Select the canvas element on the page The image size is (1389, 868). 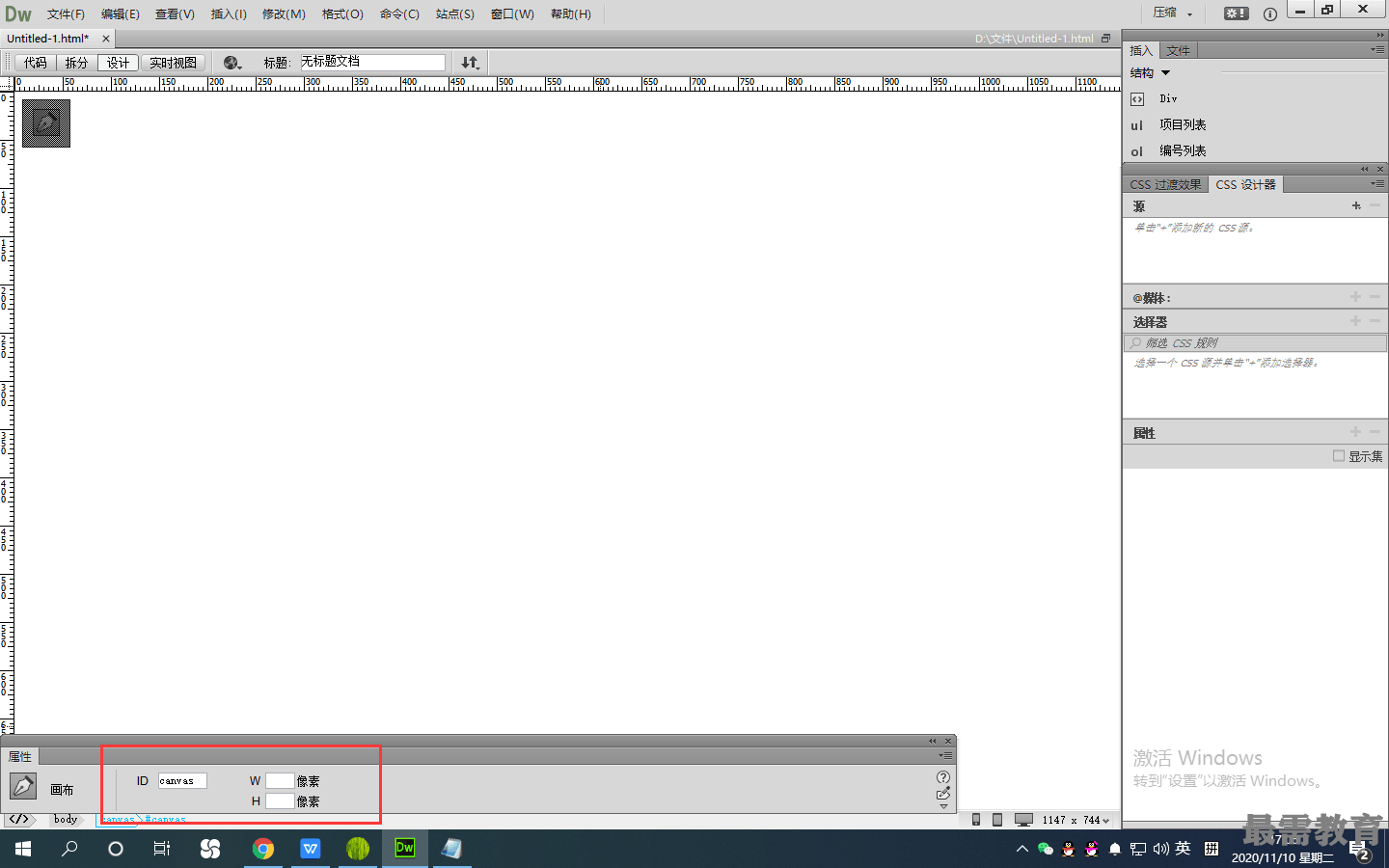coord(46,123)
